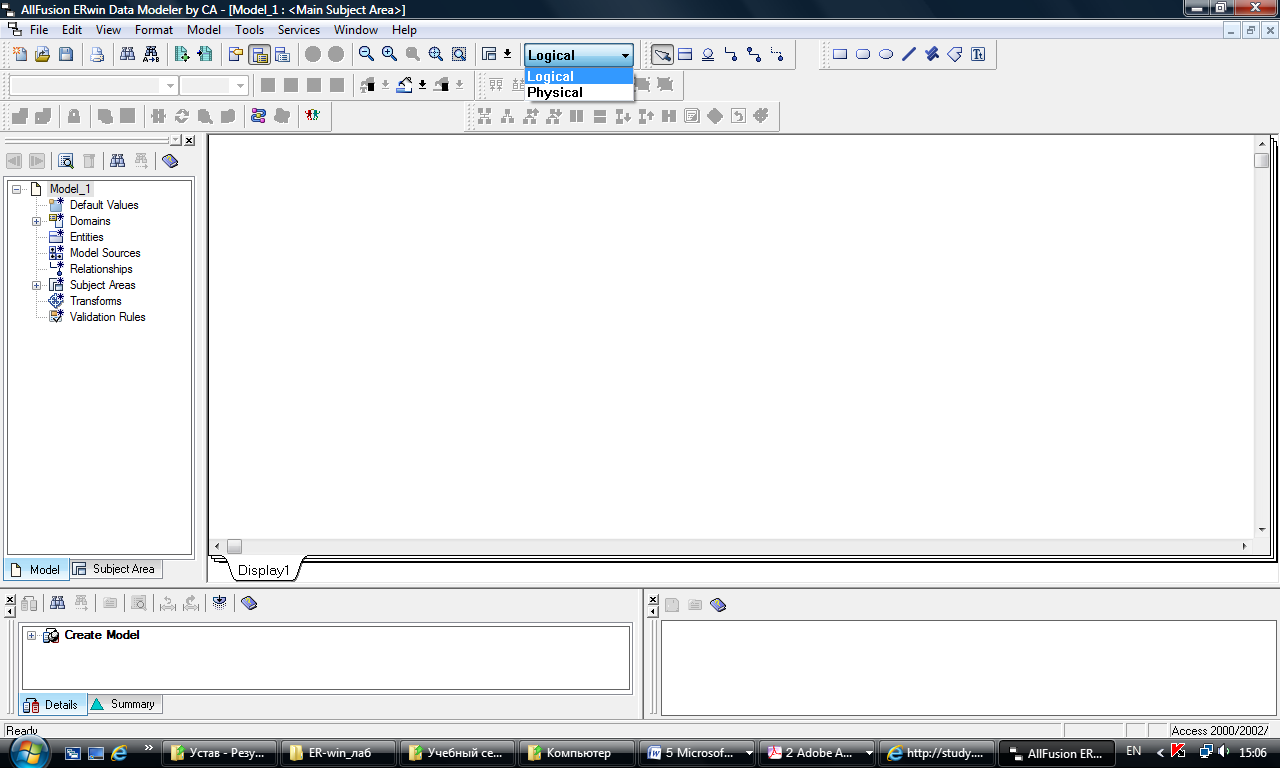Open the subject area switch dropdown arrow

pyautogui.click(x=507, y=54)
